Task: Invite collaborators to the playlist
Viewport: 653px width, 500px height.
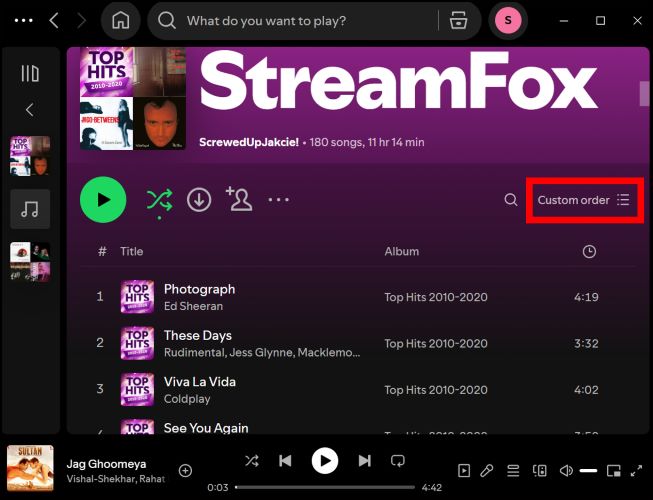Action: click(239, 199)
